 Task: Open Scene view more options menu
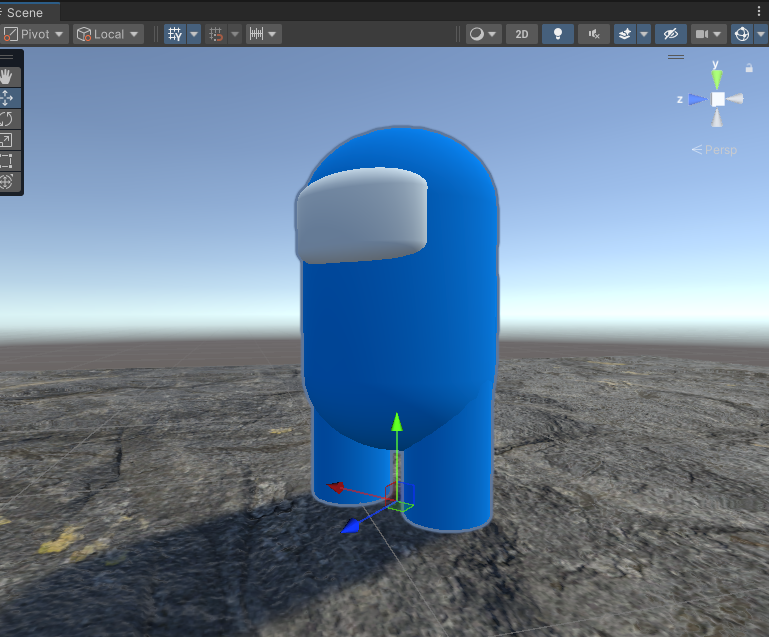click(x=758, y=12)
